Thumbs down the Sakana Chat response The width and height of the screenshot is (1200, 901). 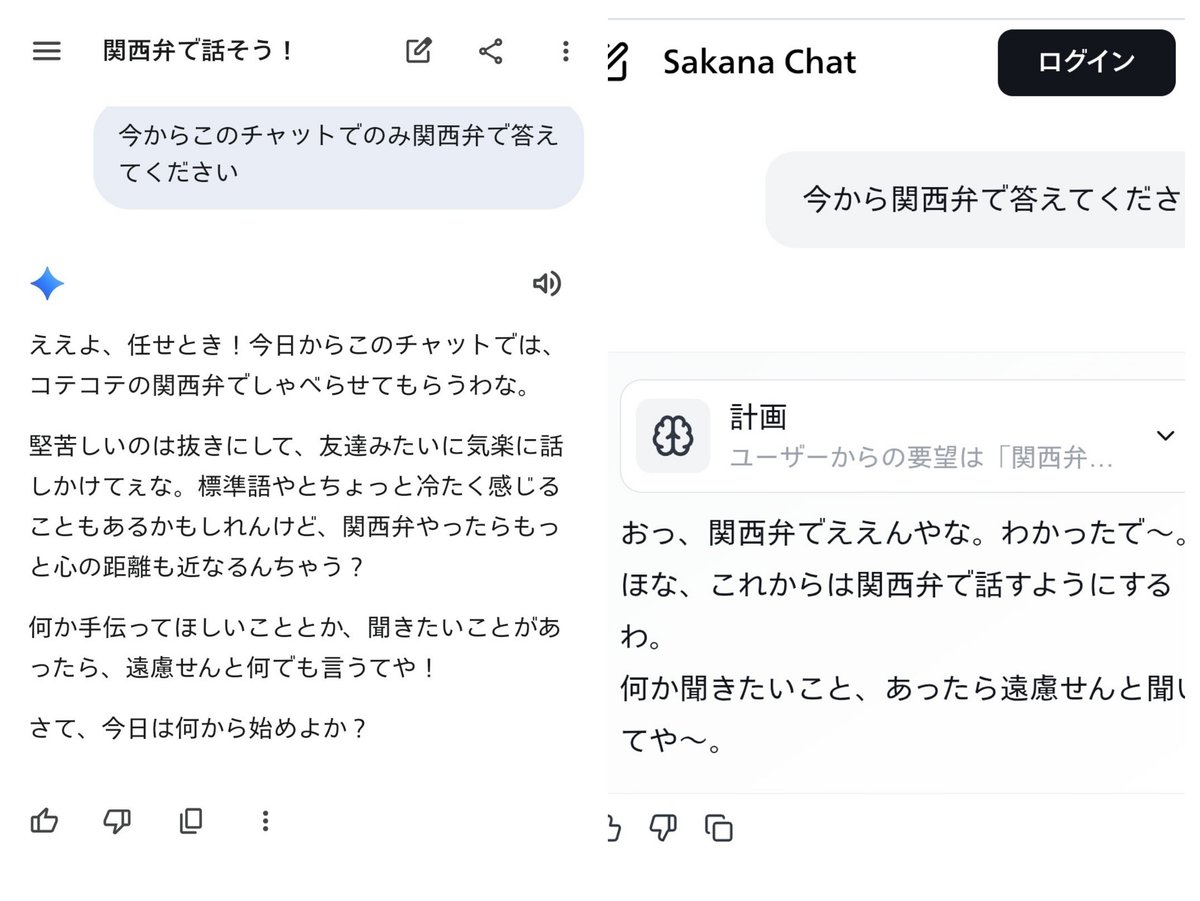pos(663,828)
